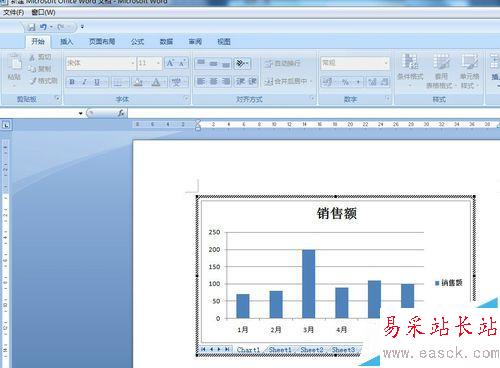Click the Decrease Decimal icon
Screen dimensions: 500x368
click(384, 82)
